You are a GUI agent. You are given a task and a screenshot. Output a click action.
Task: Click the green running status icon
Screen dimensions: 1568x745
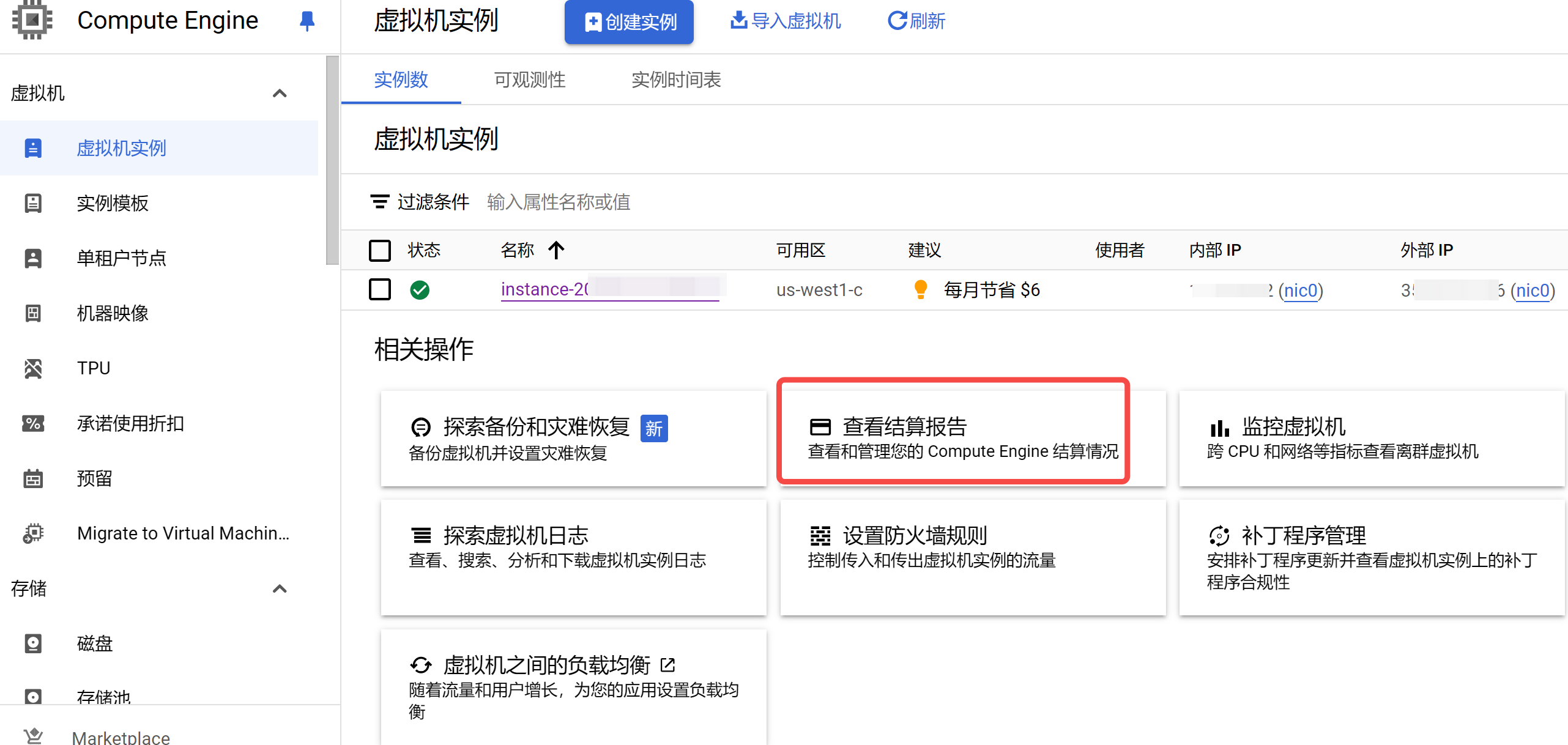(420, 289)
